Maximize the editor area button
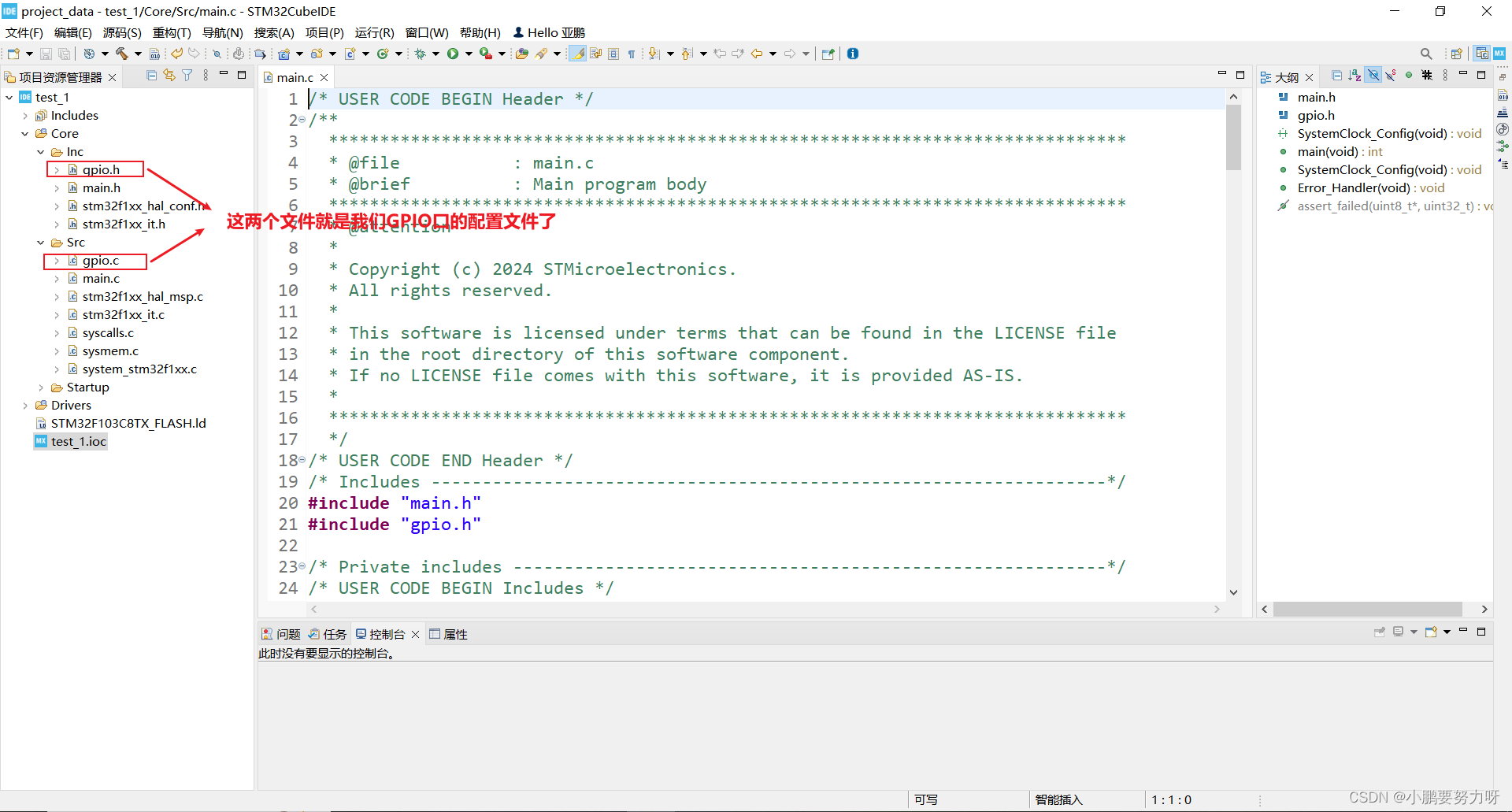Image resolution: width=1512 pixels, height=812 pixels. tap(1240, 75)
